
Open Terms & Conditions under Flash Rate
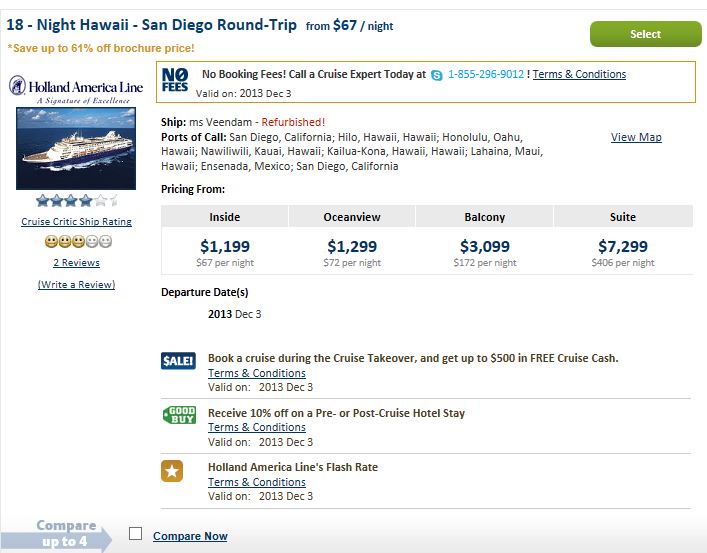[x=256, y=482]
